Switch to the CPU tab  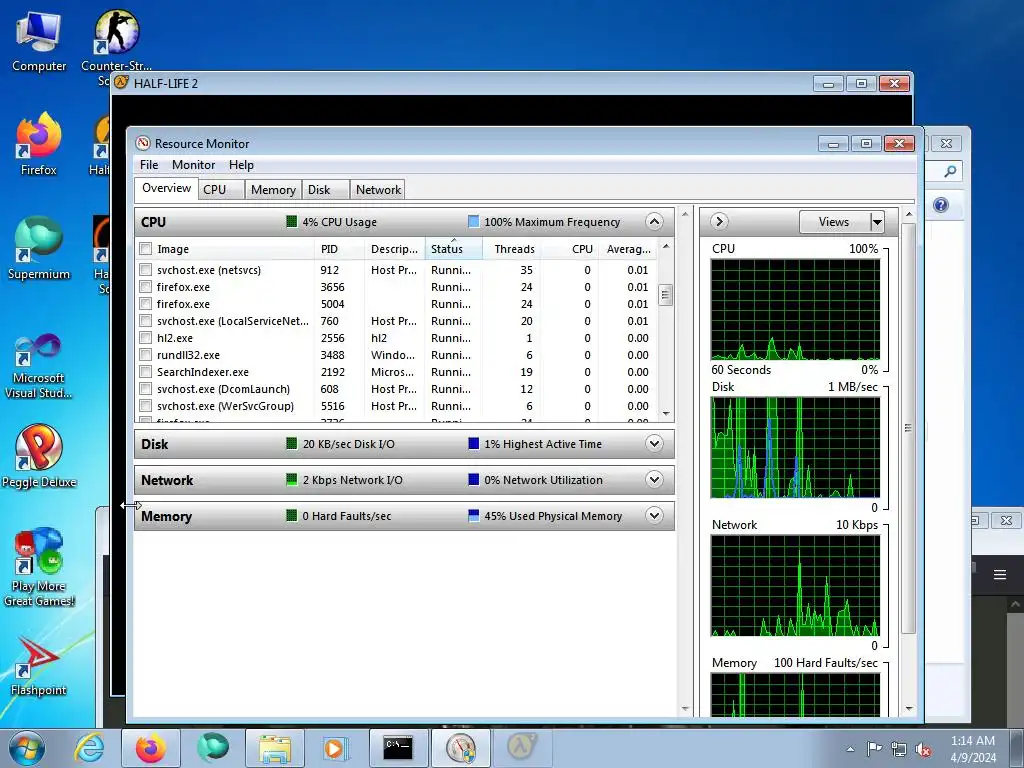click(x=221, y=189)
